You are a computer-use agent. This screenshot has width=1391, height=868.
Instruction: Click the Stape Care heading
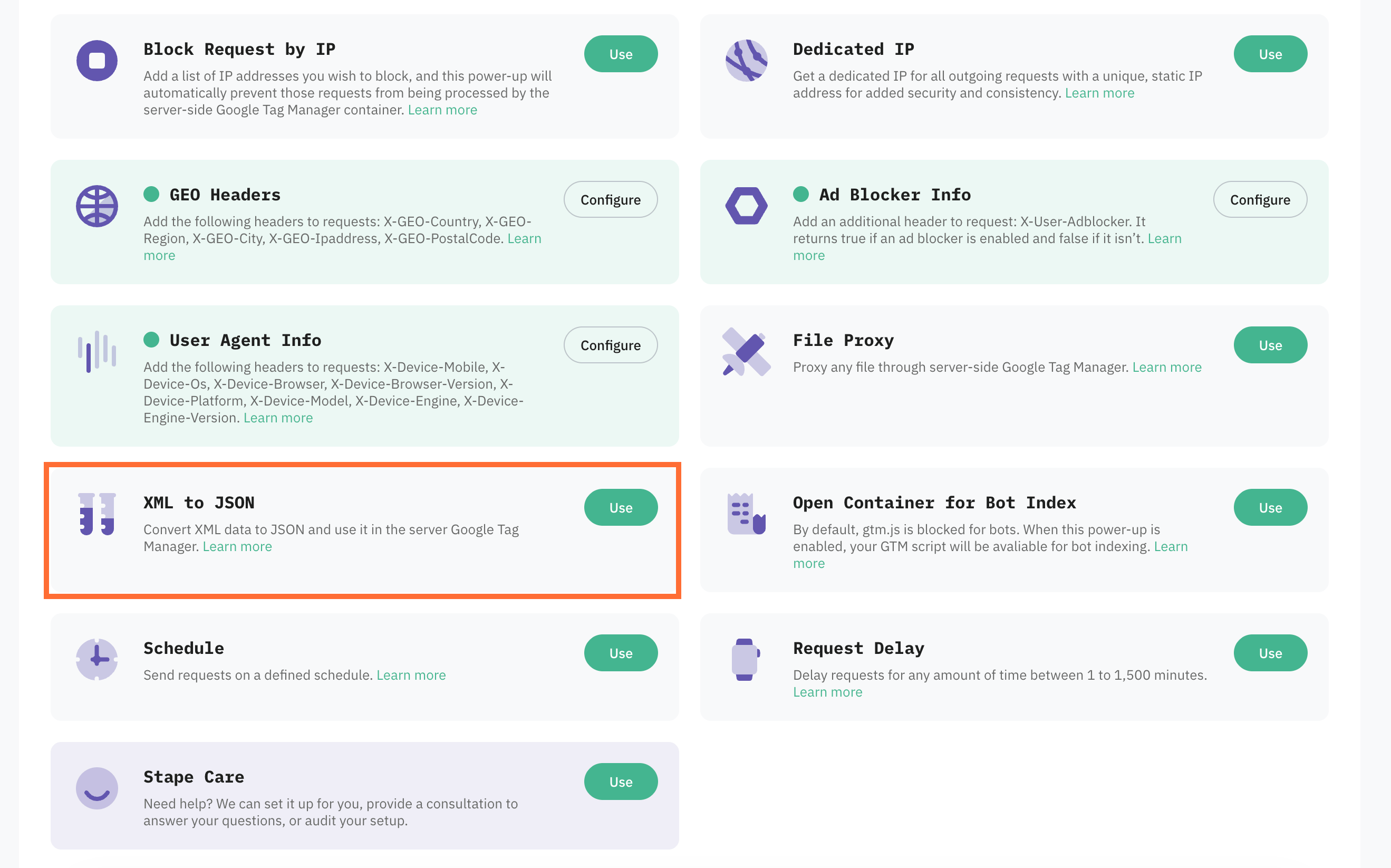click(x=194, y=776)
